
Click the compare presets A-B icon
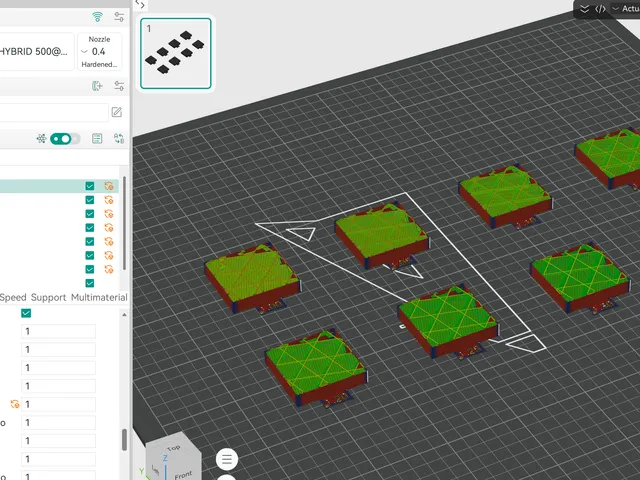tap(119, 139)
